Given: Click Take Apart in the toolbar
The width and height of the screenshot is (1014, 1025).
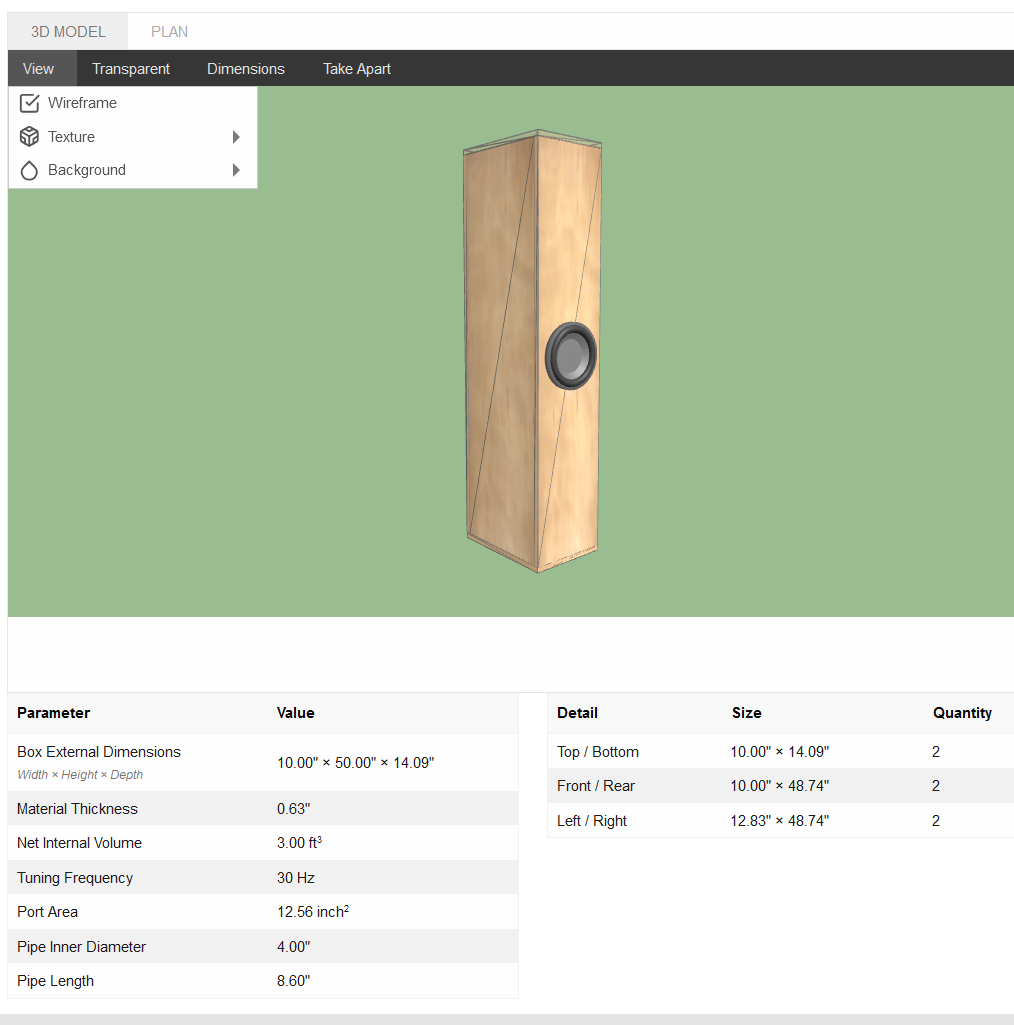Looking at the screenshot, I should [356, 69].
